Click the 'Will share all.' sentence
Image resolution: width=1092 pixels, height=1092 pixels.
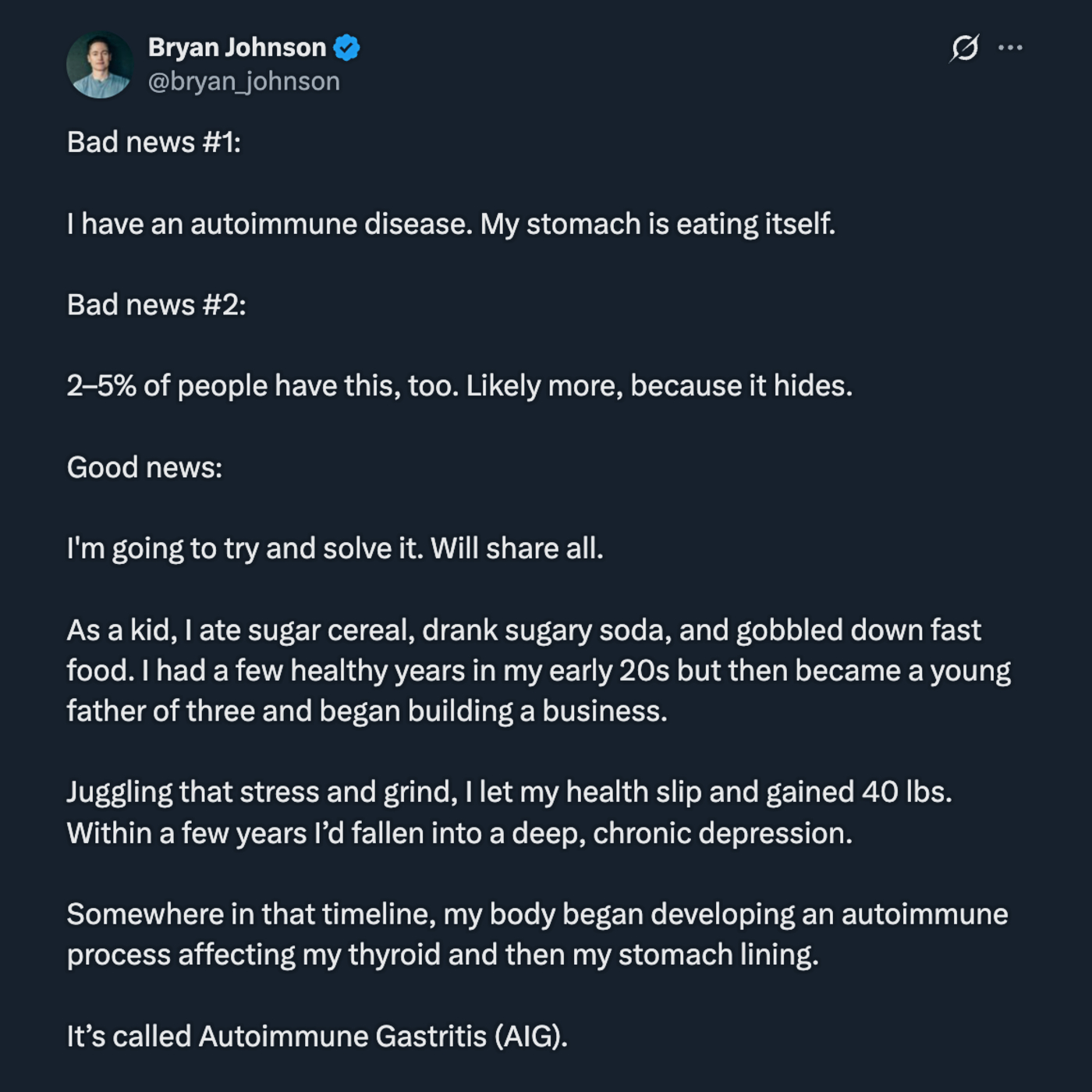[517, 548]
